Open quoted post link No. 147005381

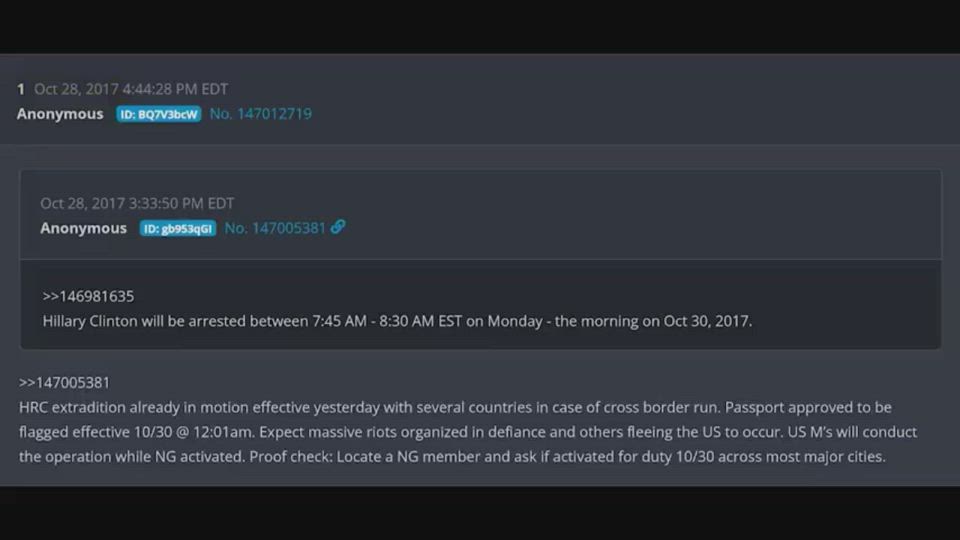[x=275, y=228]
